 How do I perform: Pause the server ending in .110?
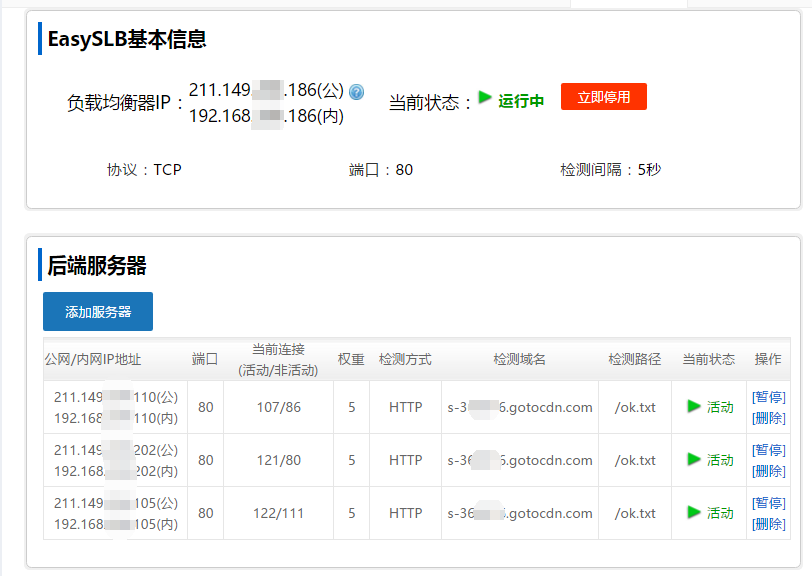pyautogui.click(x=768, y=397)
